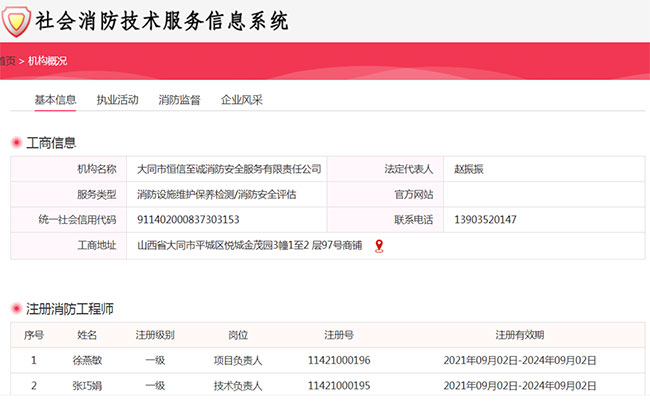
Task: View the 企业风采 tab
Action: click(242, 100)
